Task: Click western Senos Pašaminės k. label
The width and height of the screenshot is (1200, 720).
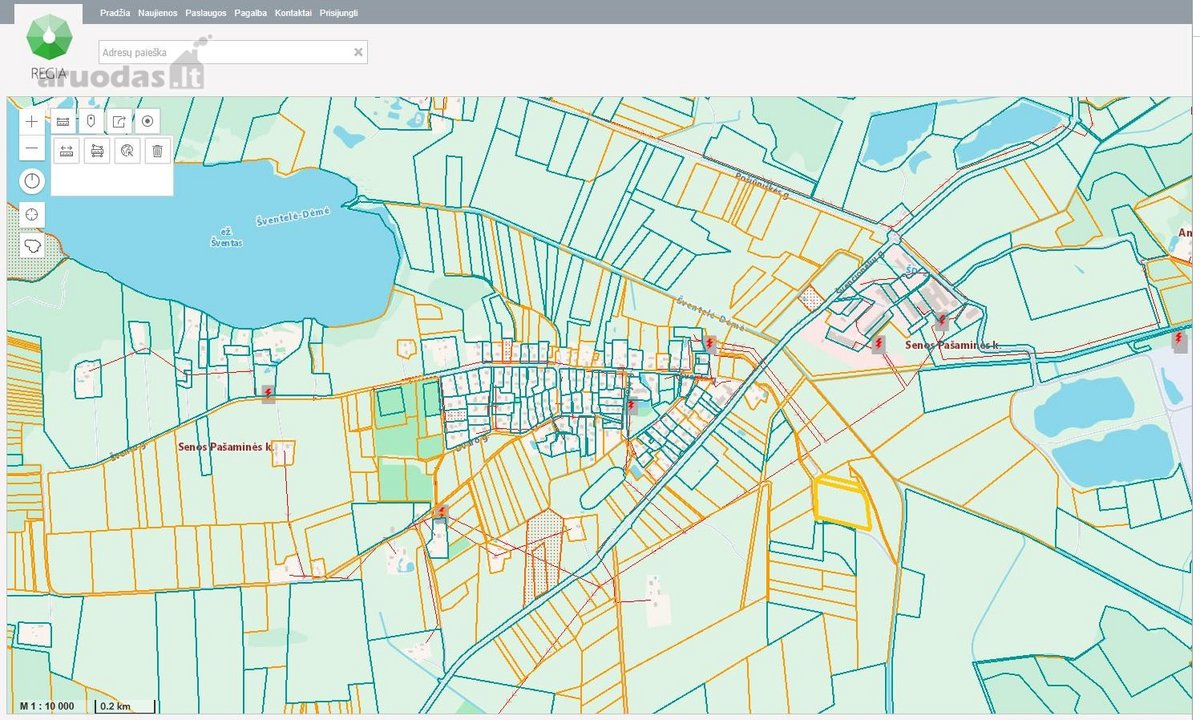Action: pyautogui.click(x=226, y=447)
